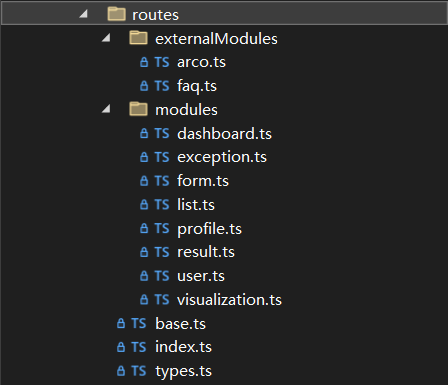Select index.ts under routes
Viewport: 448px width, 385px height.
pyautogui.click(x=183, y=347)
